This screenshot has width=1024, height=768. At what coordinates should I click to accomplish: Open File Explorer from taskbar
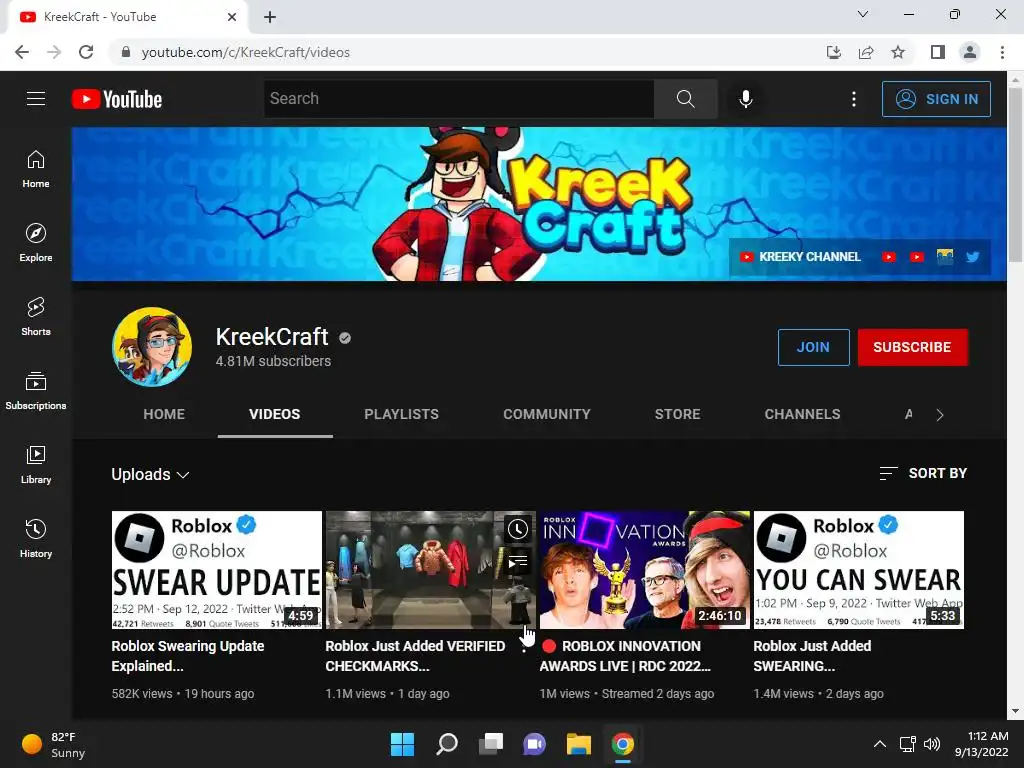[579, 744]
